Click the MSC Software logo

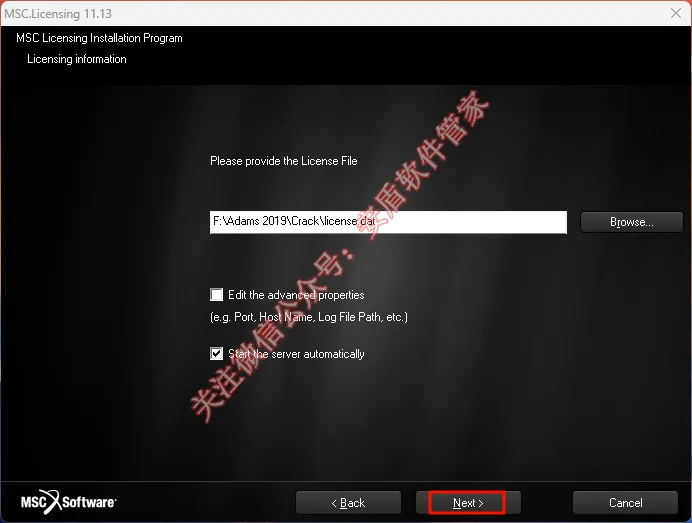tap(68, 502)
